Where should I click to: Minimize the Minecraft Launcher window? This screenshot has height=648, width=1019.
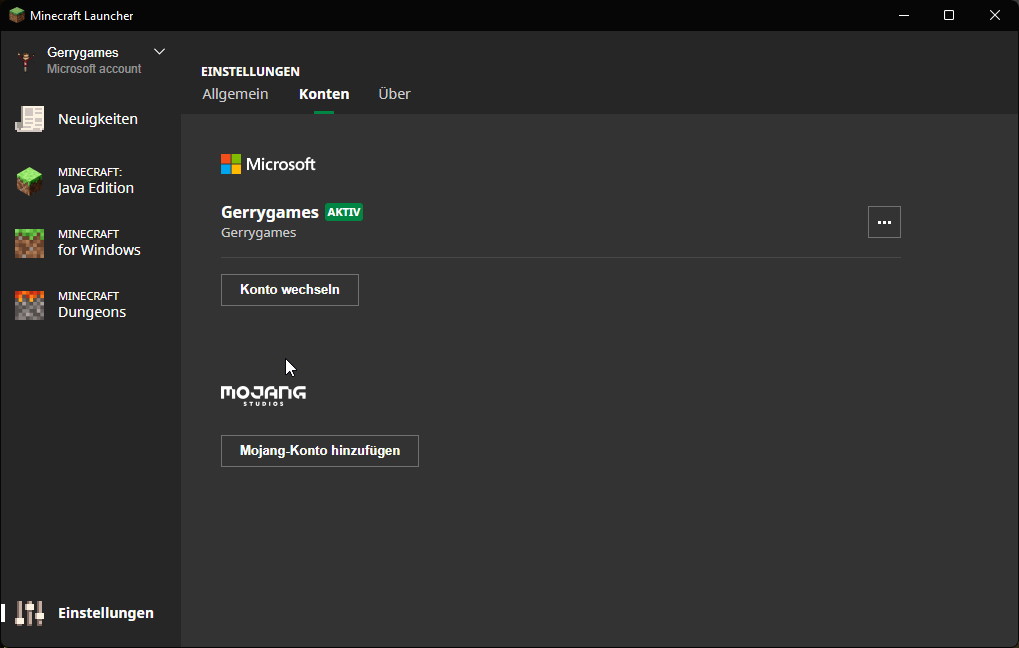tap(904, 15)
